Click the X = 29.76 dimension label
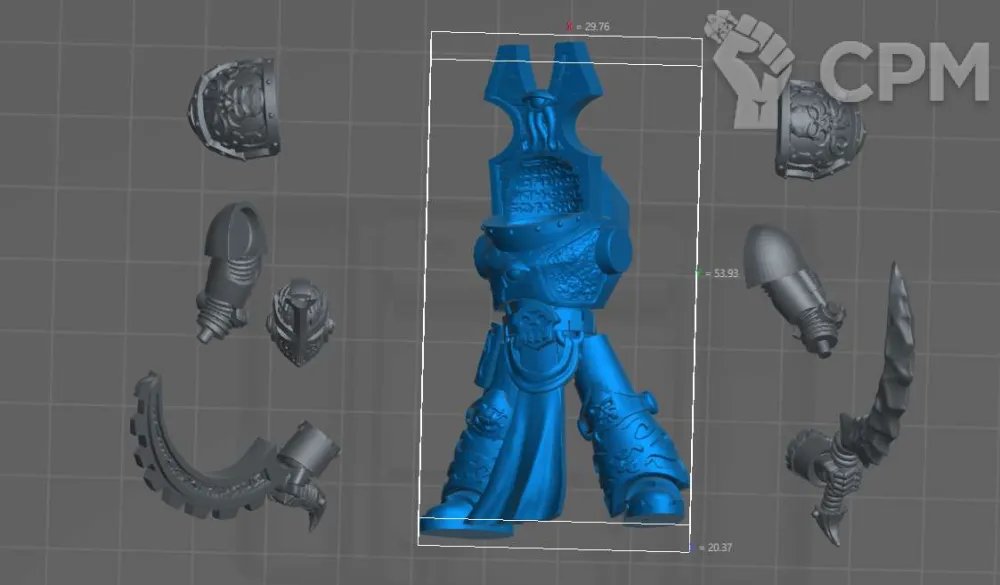This screenshot has width=1000, height=585. click(588, 27)
